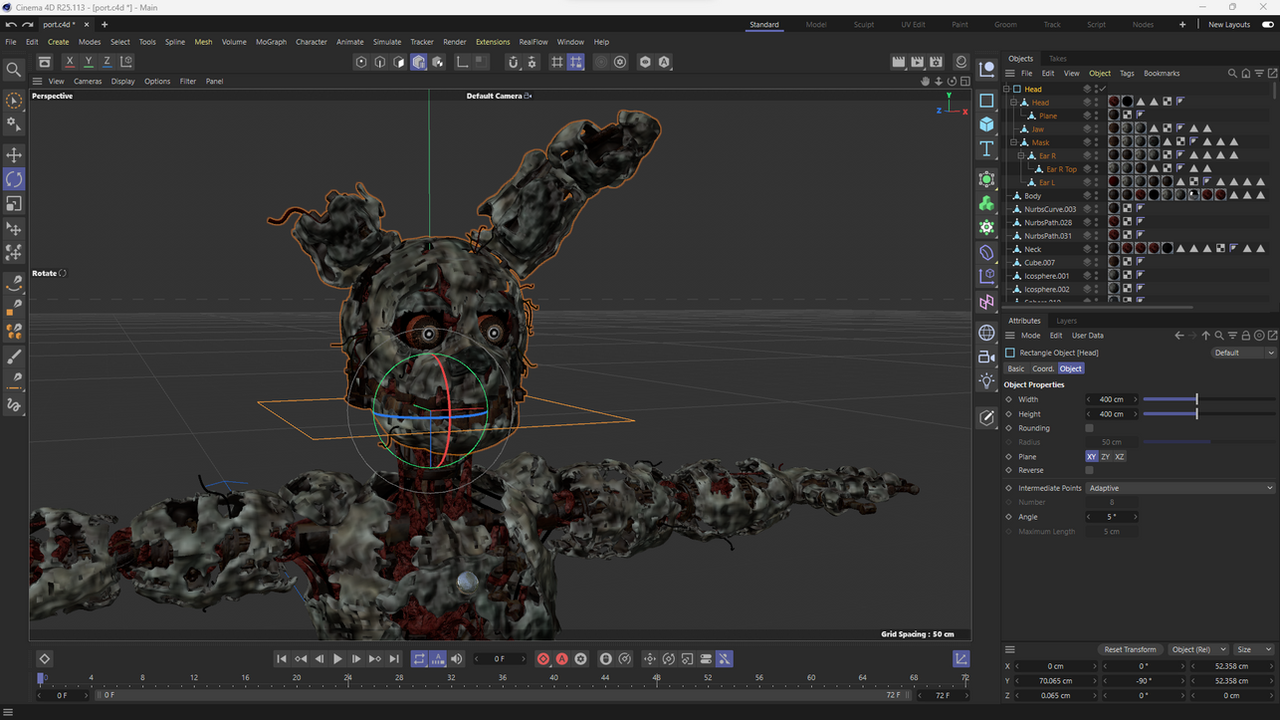Switch to the Takes tab
Viewport: 1280px width, 720px height.
[1057, 59]
